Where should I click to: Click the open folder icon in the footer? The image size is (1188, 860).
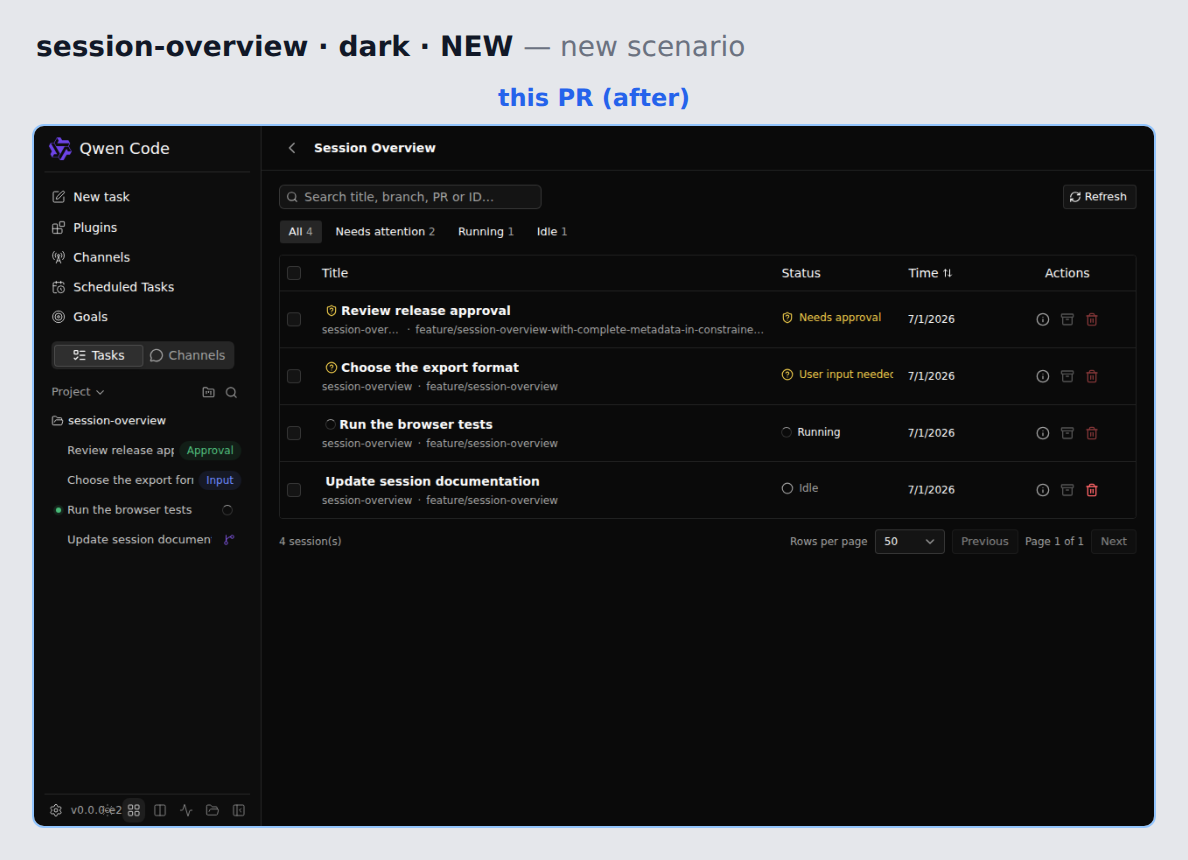click(212, 811)
